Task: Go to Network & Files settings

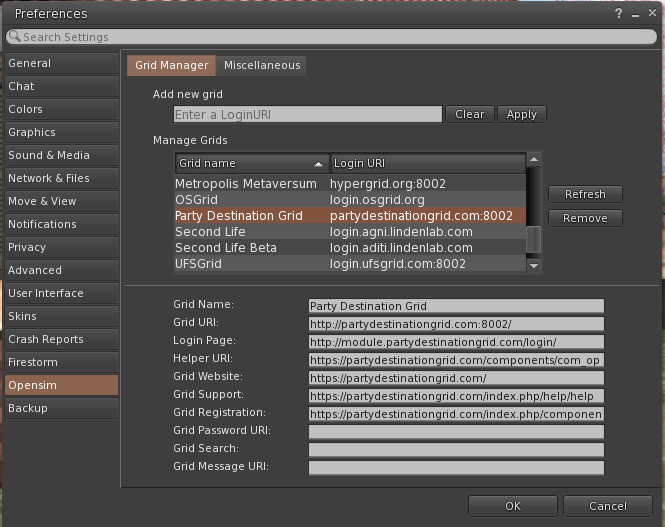Action: [62, 178]
